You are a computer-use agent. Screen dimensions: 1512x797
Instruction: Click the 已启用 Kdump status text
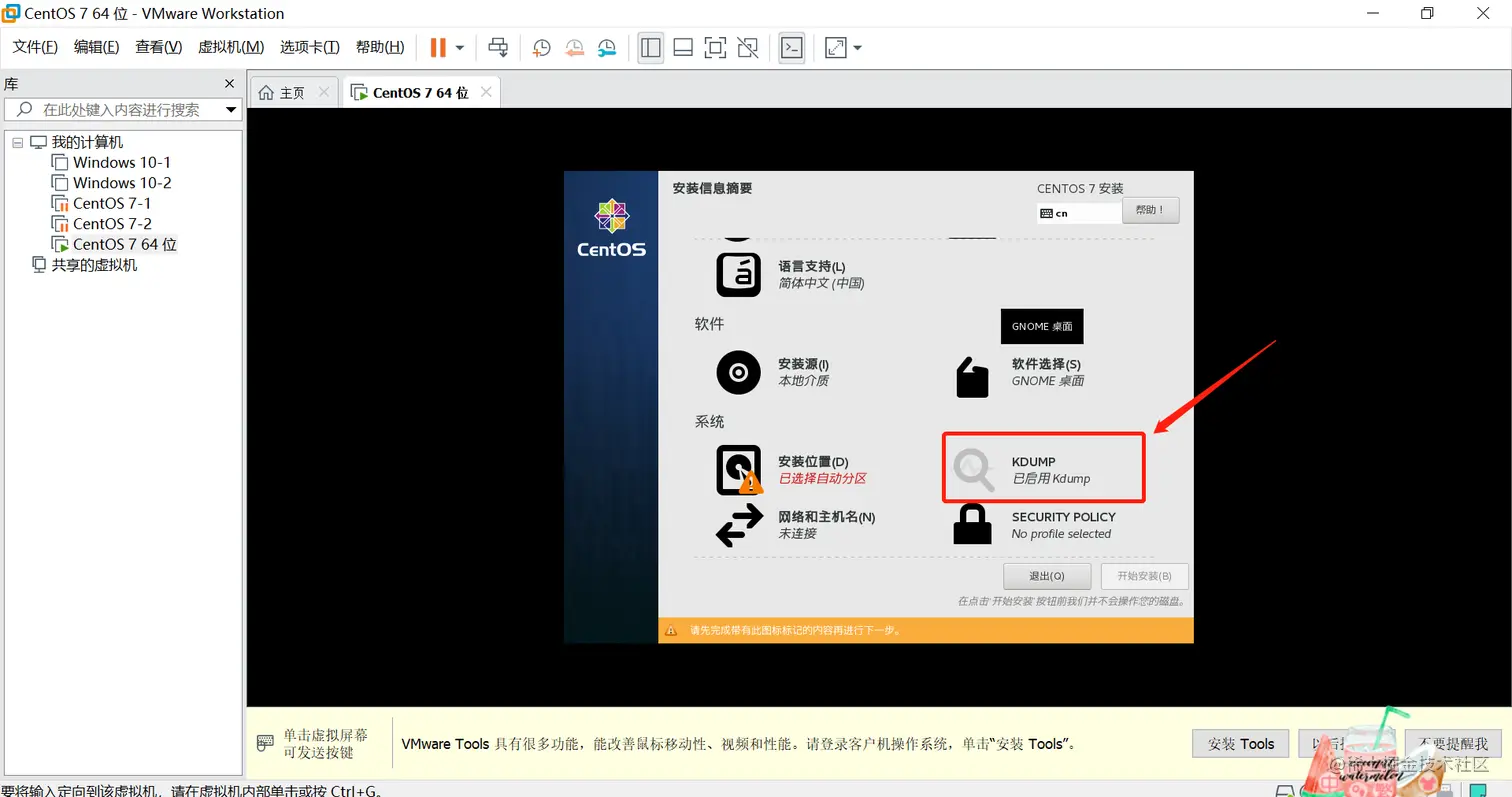click(1051, 478)
